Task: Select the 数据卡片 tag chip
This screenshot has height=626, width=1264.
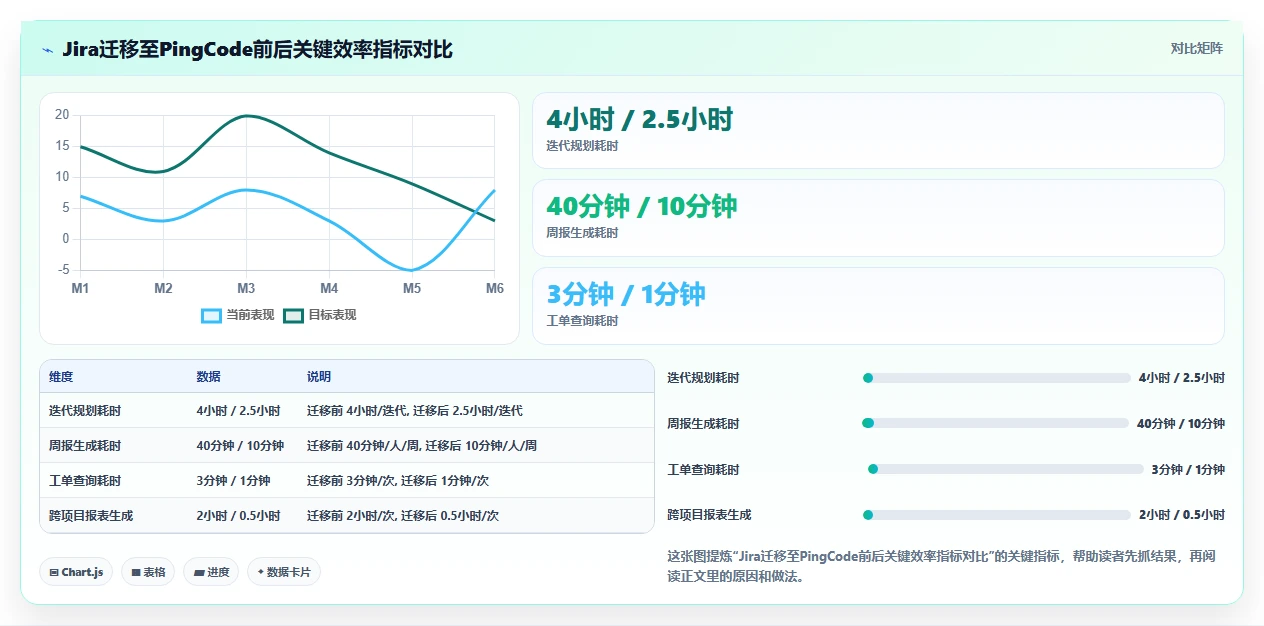Action: (x=284, y=572)
